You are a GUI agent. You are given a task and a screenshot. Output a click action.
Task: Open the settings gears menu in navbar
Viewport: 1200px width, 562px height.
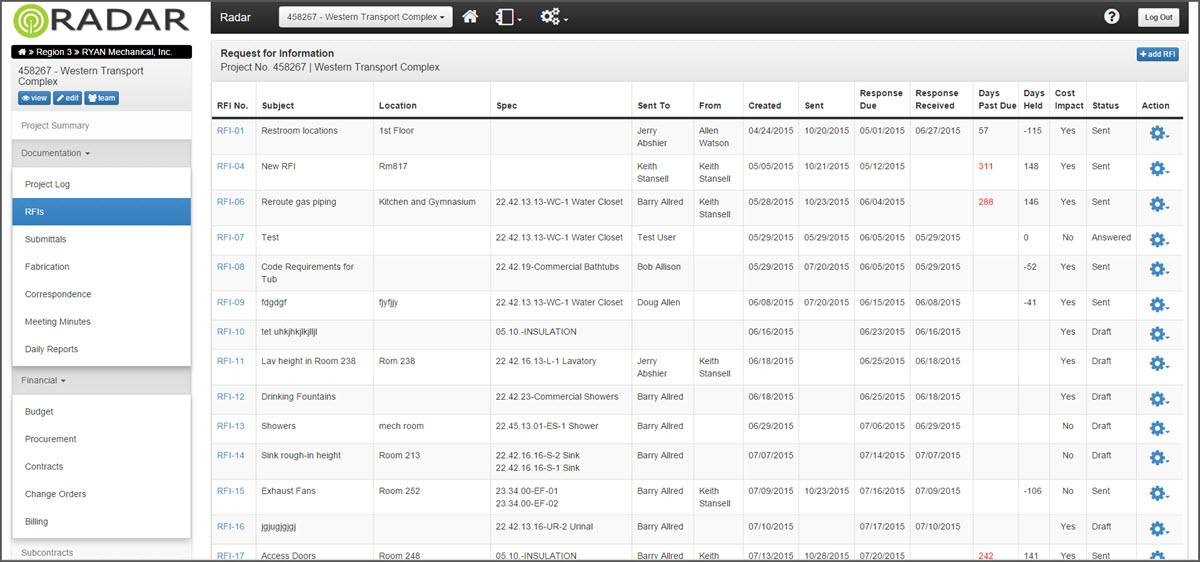[x=553, y=17]
